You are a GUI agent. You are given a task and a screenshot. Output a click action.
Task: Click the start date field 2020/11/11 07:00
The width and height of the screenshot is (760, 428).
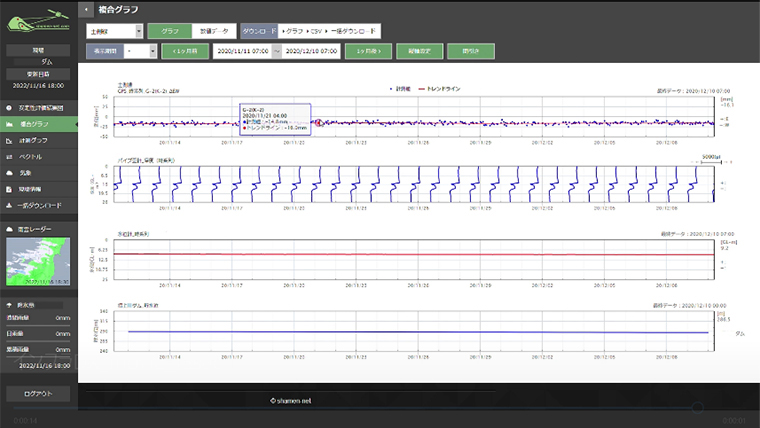point(243,51)
